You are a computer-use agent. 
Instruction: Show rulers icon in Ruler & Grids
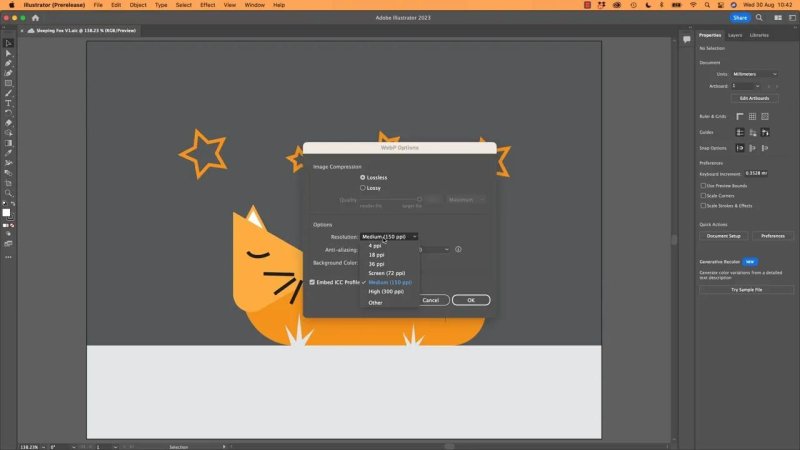pyautogui.click(x=740, y=116)
